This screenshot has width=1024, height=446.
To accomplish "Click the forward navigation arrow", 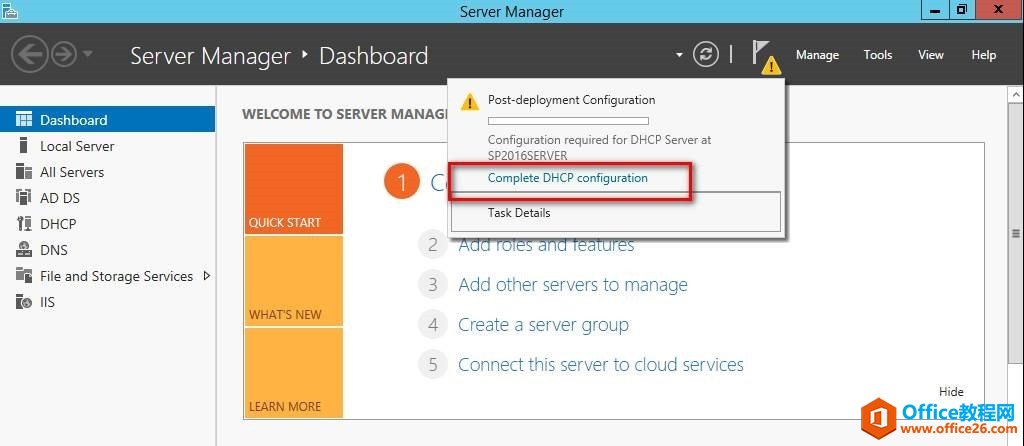I will pyautogui.click(x=63, y=54).
